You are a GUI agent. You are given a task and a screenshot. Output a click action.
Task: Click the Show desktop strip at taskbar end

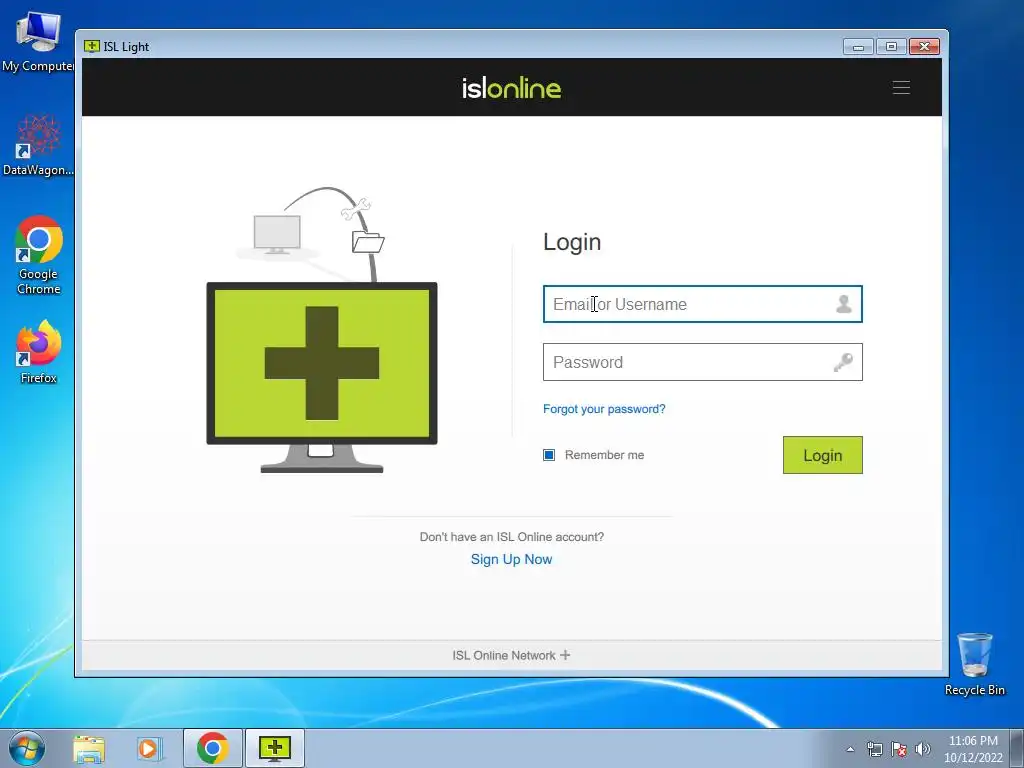[1017, 749]
